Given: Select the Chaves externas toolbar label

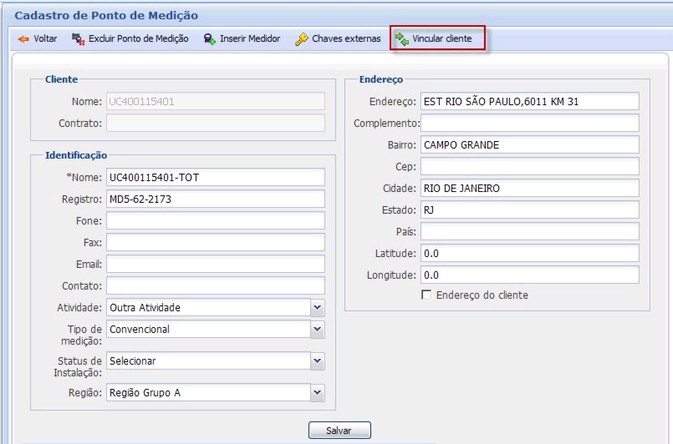Looking at the screenshot, I should click(x=346, y=39).
